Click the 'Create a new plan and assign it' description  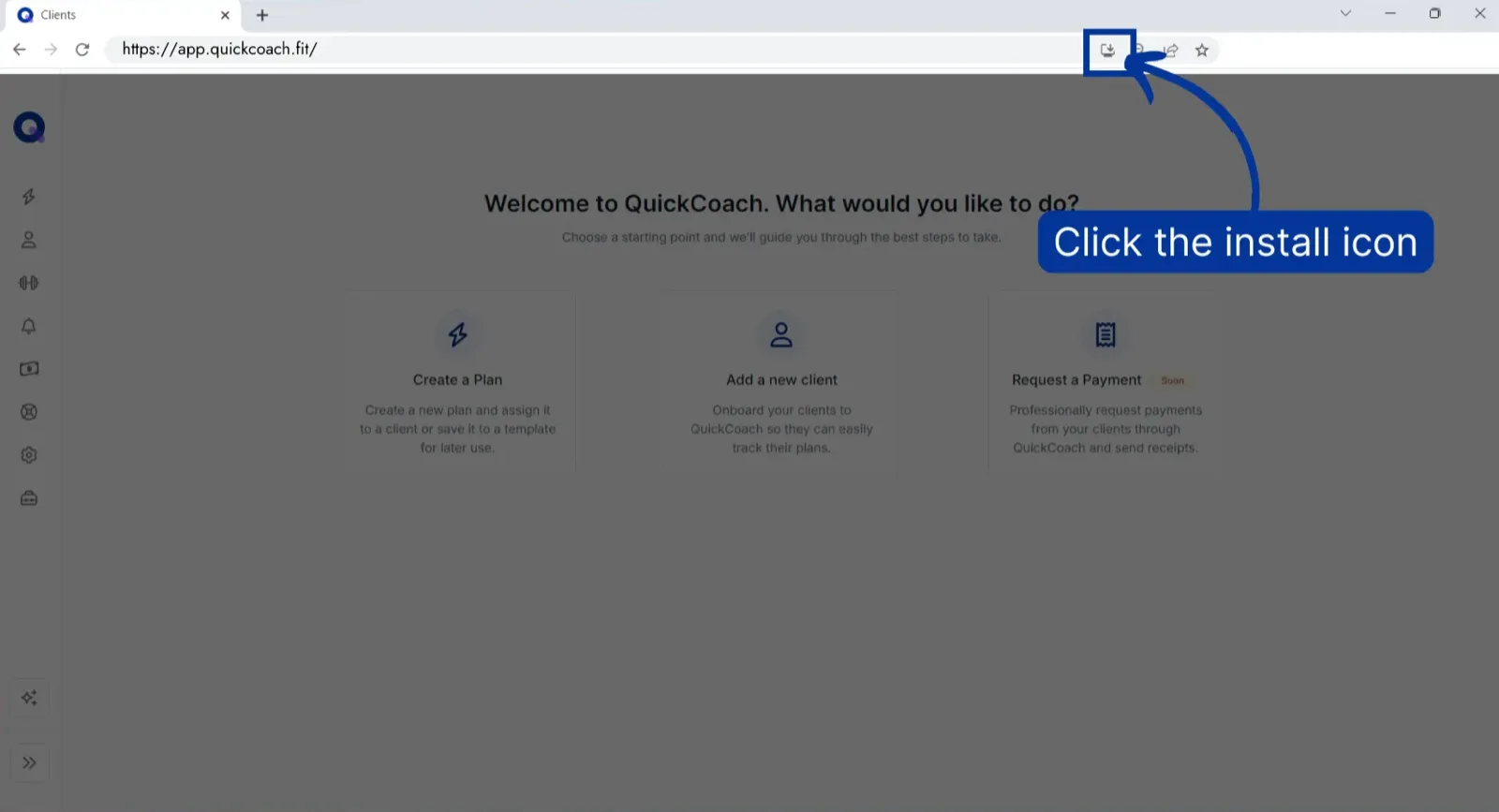point(458,429)
